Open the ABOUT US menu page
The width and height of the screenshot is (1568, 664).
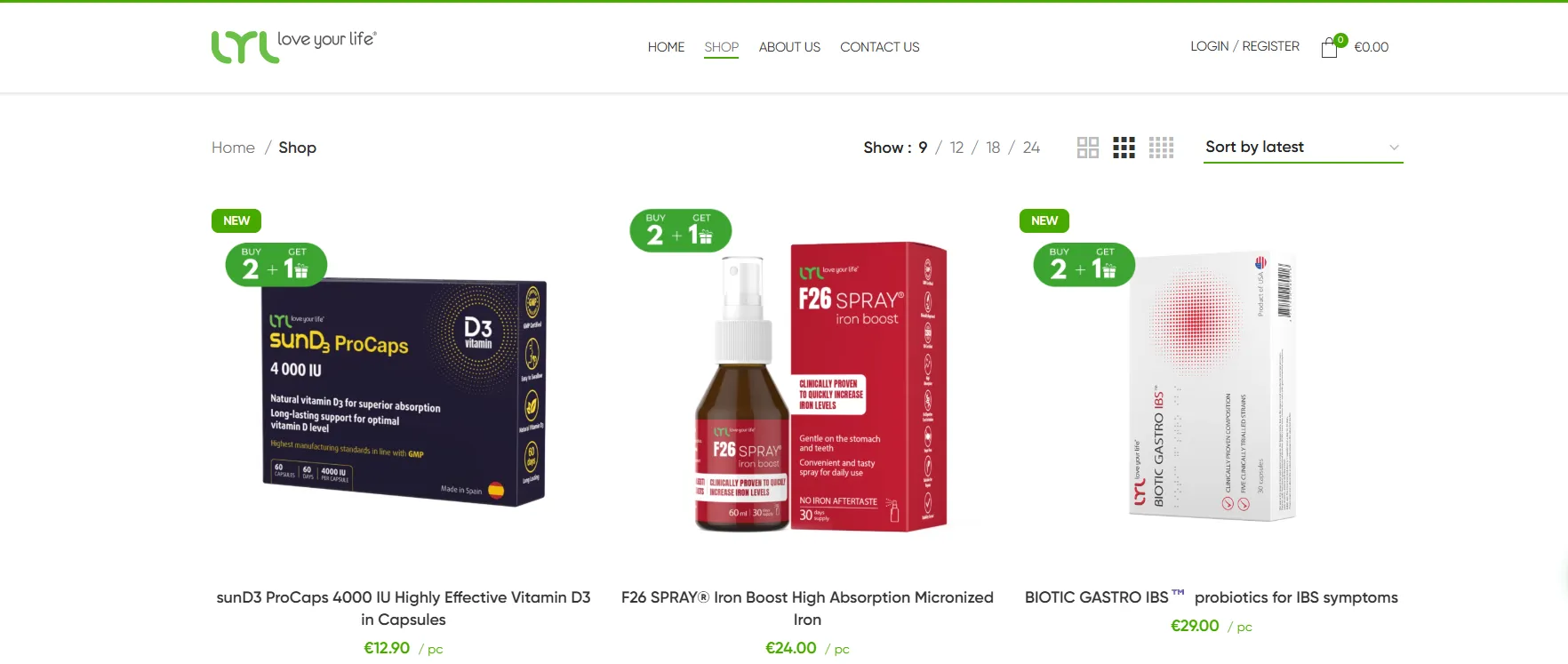(789, 47)
